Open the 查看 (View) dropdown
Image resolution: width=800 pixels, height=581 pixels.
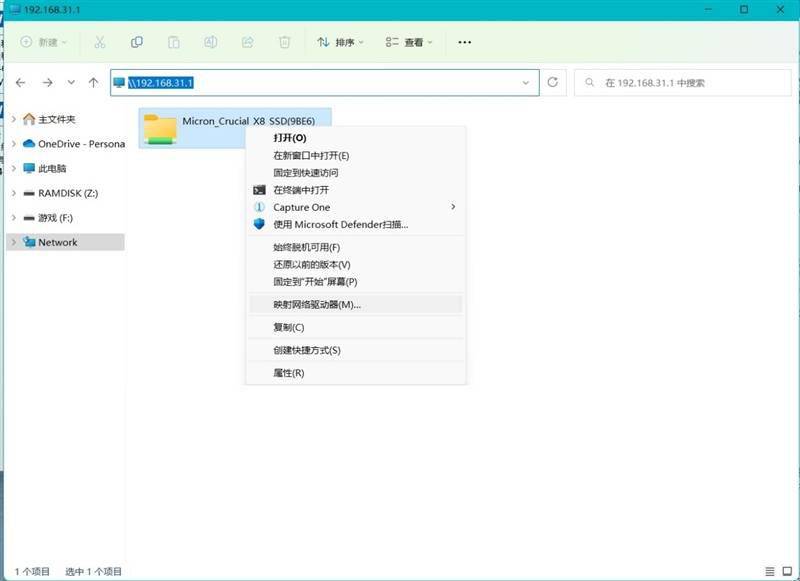pos(412,42)
